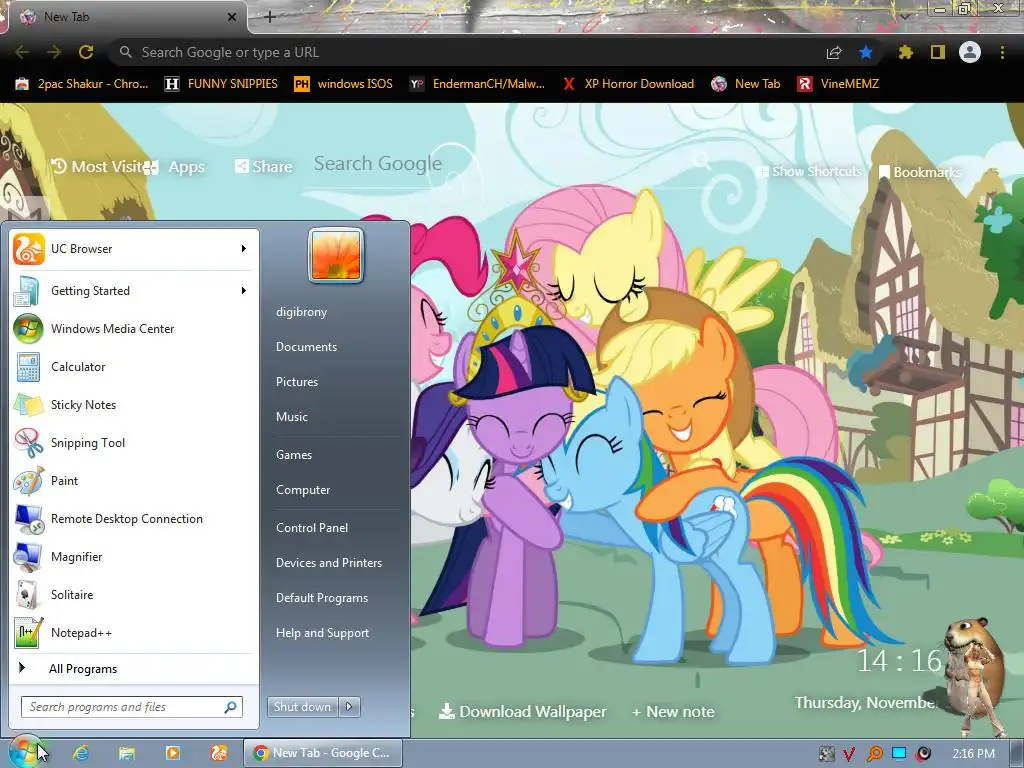Go back in Chrome
The image size is (1024, 768).
point(22,52)
